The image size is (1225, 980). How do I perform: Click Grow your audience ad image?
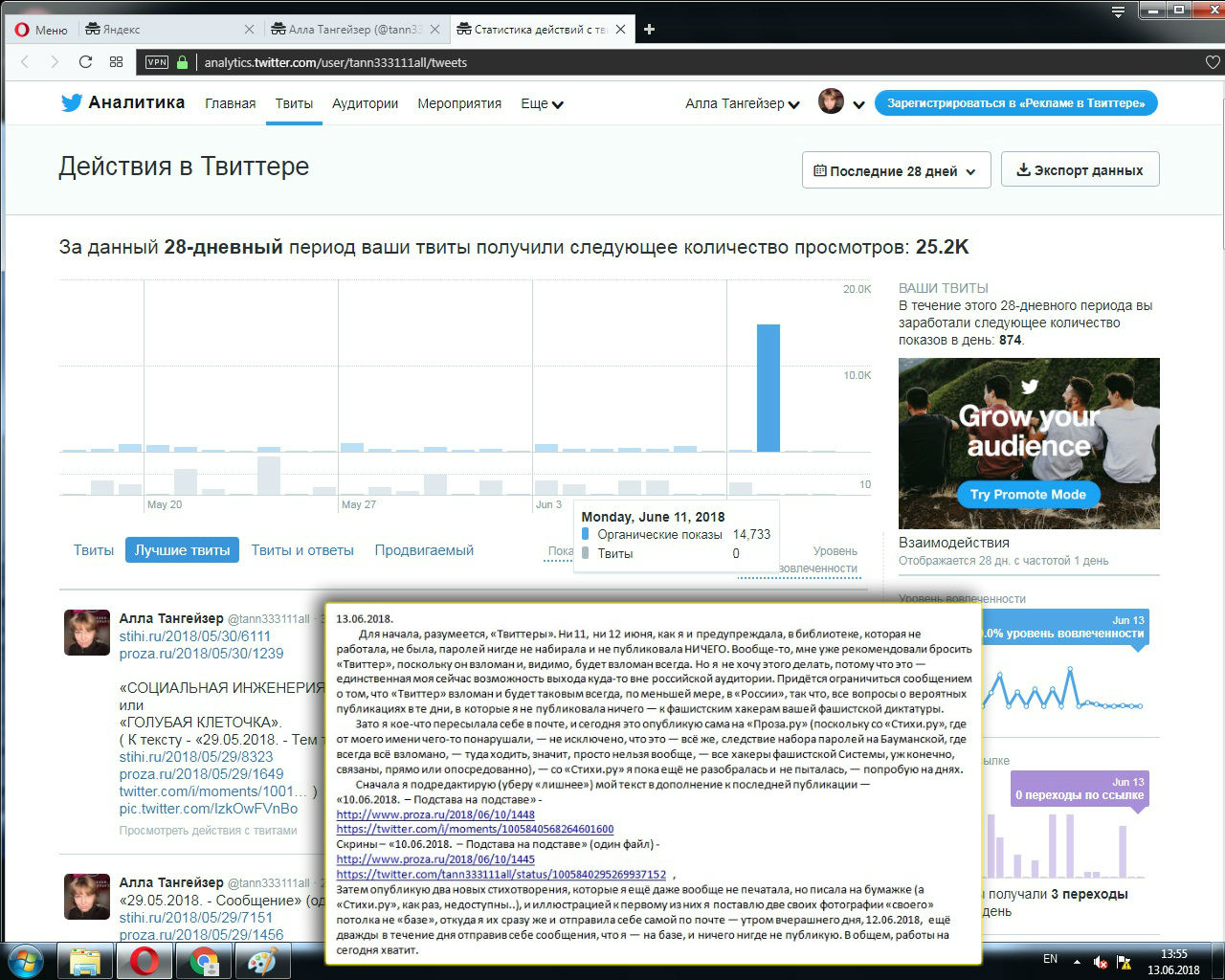point(1029,443)
